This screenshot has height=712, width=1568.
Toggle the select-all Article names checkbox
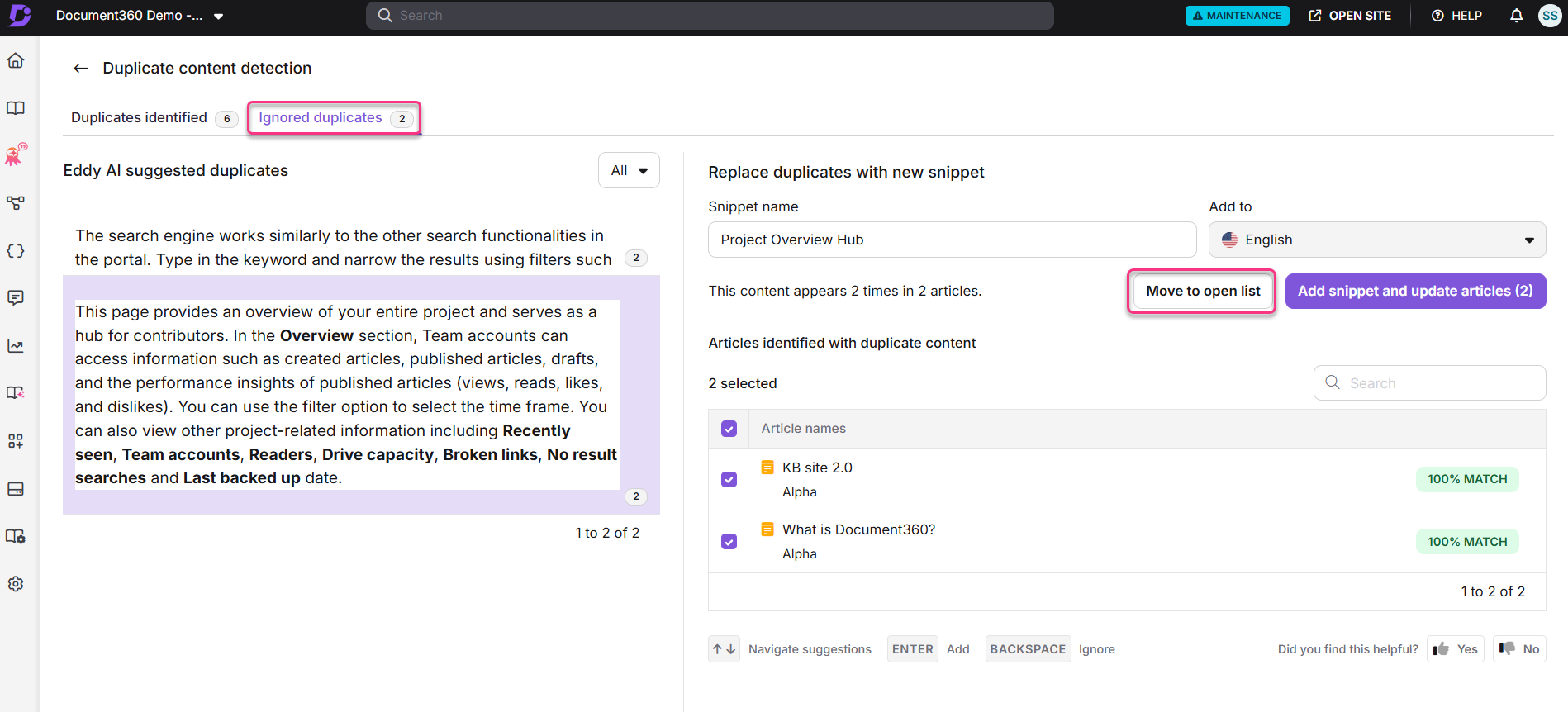[x=729, y=429]
